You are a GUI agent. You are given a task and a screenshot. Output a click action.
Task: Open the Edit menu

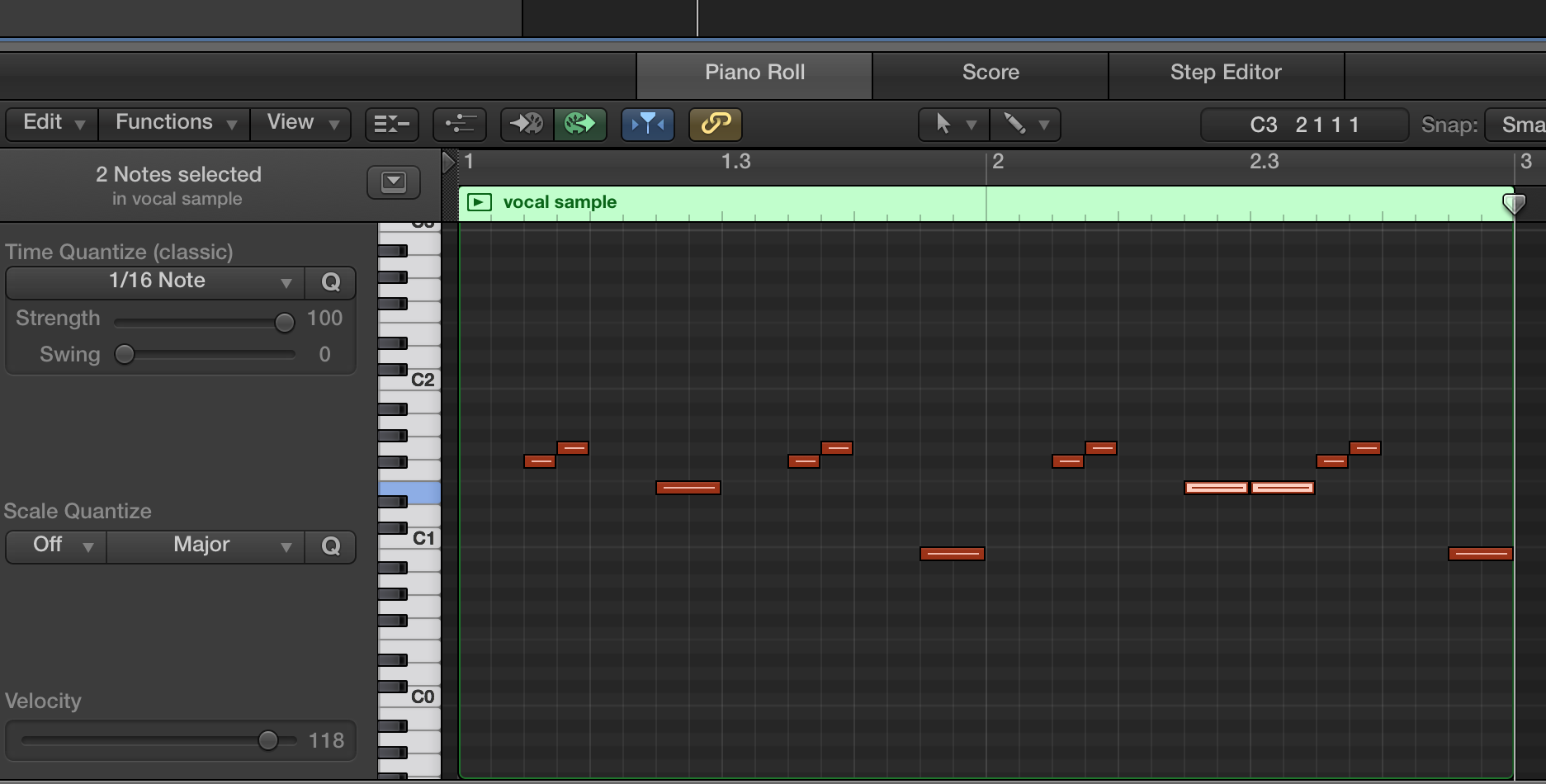point(52,124)
